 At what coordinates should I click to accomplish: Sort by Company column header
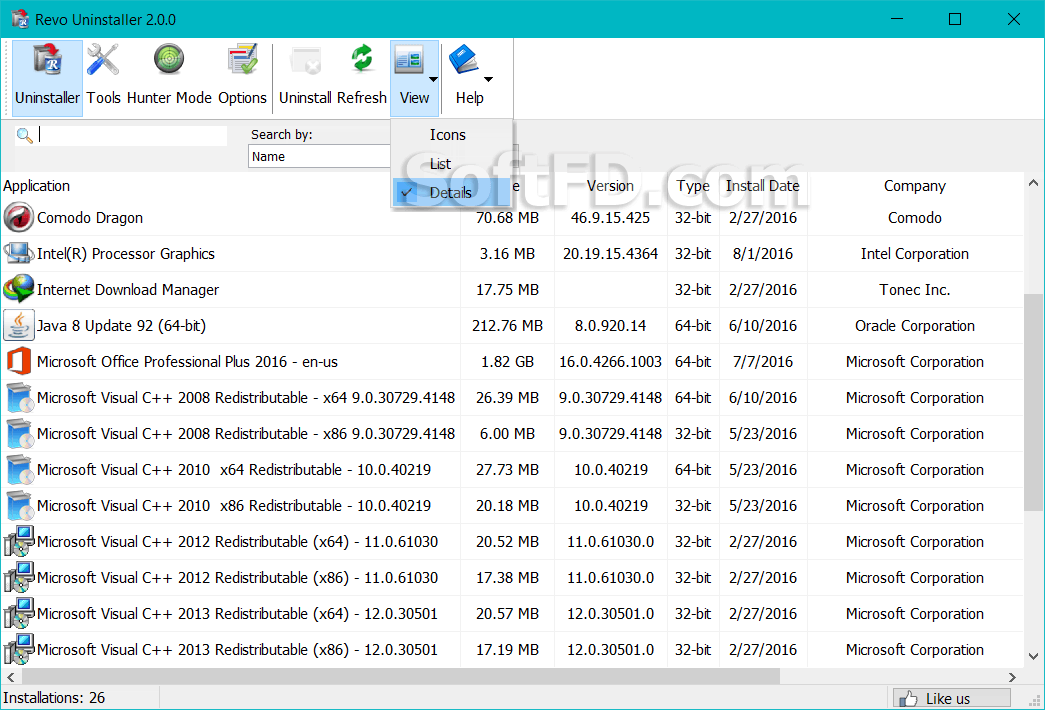[914, 186]
